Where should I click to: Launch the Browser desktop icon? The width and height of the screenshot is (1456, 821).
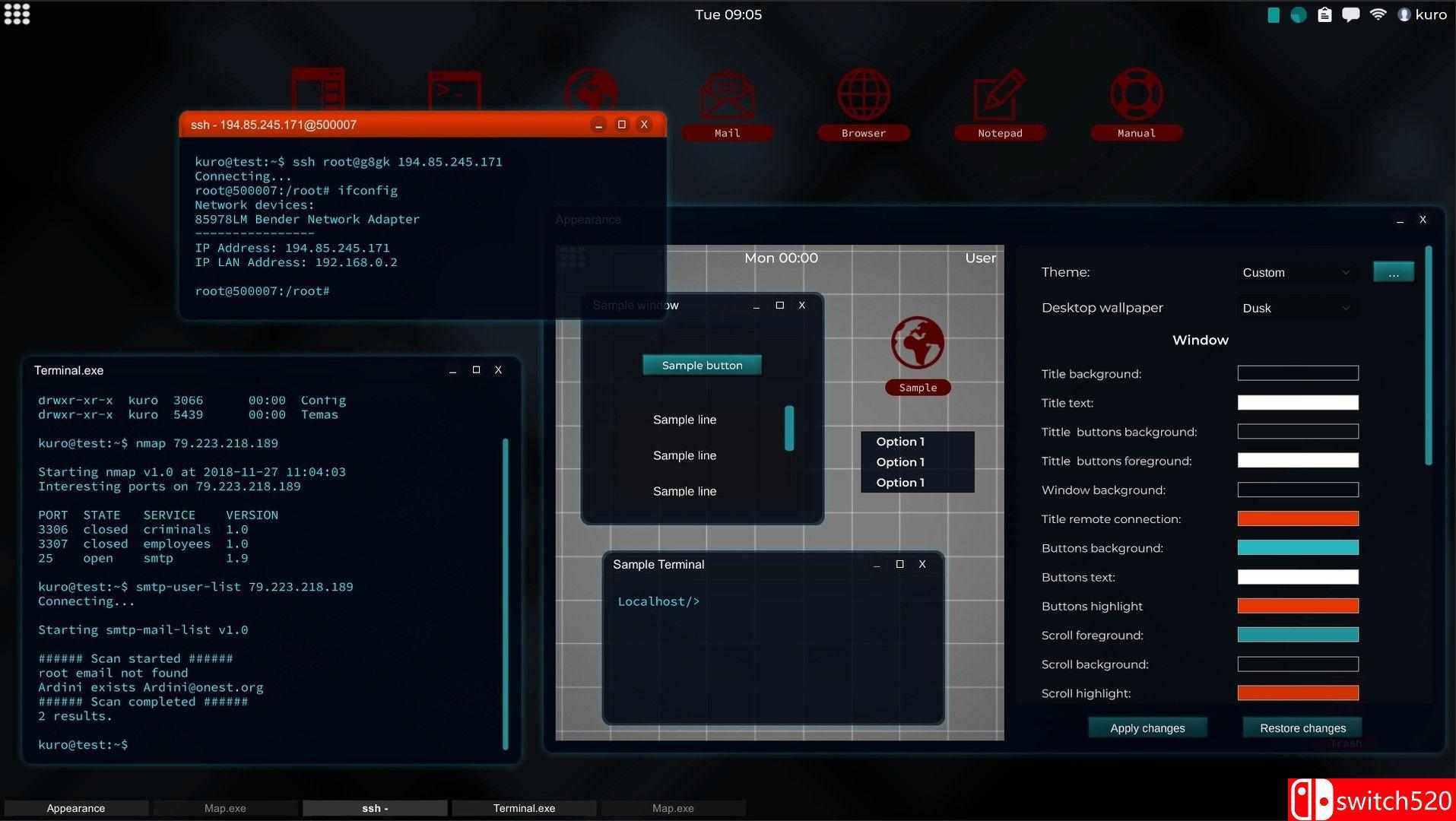pyautogui.click(x=864, y=97)
